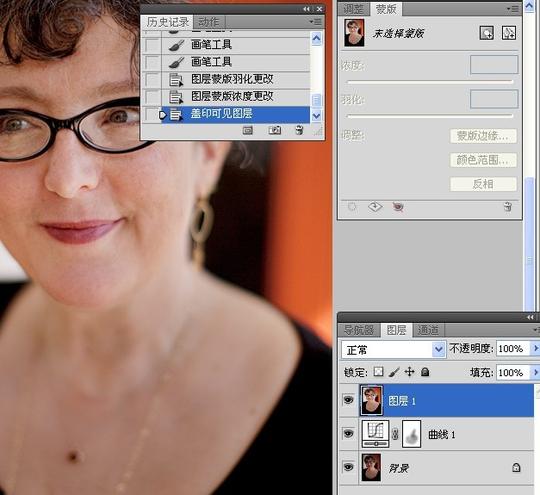The height and width of the screenshot is (495, 540).
Task: Create new document from current history state
Action: (248, 130)
